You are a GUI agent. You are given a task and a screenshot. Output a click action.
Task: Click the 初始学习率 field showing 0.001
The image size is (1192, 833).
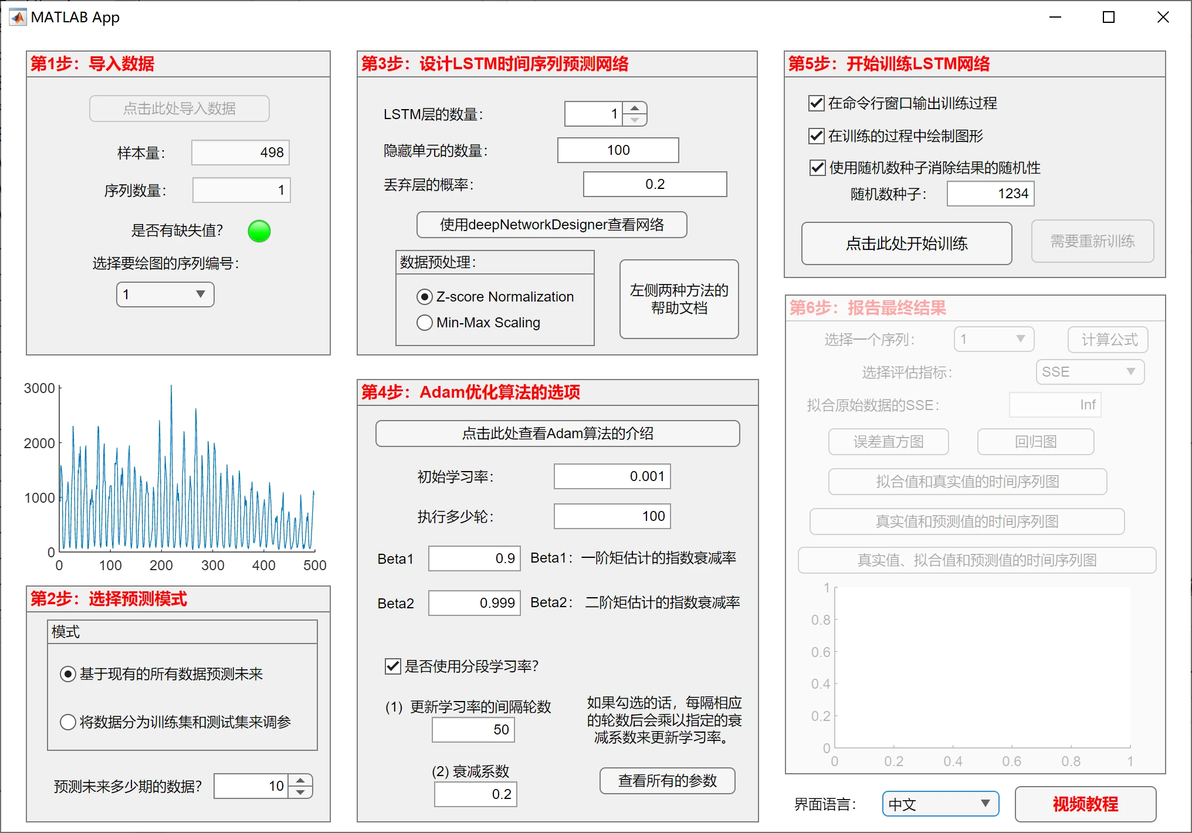[612, 477]
